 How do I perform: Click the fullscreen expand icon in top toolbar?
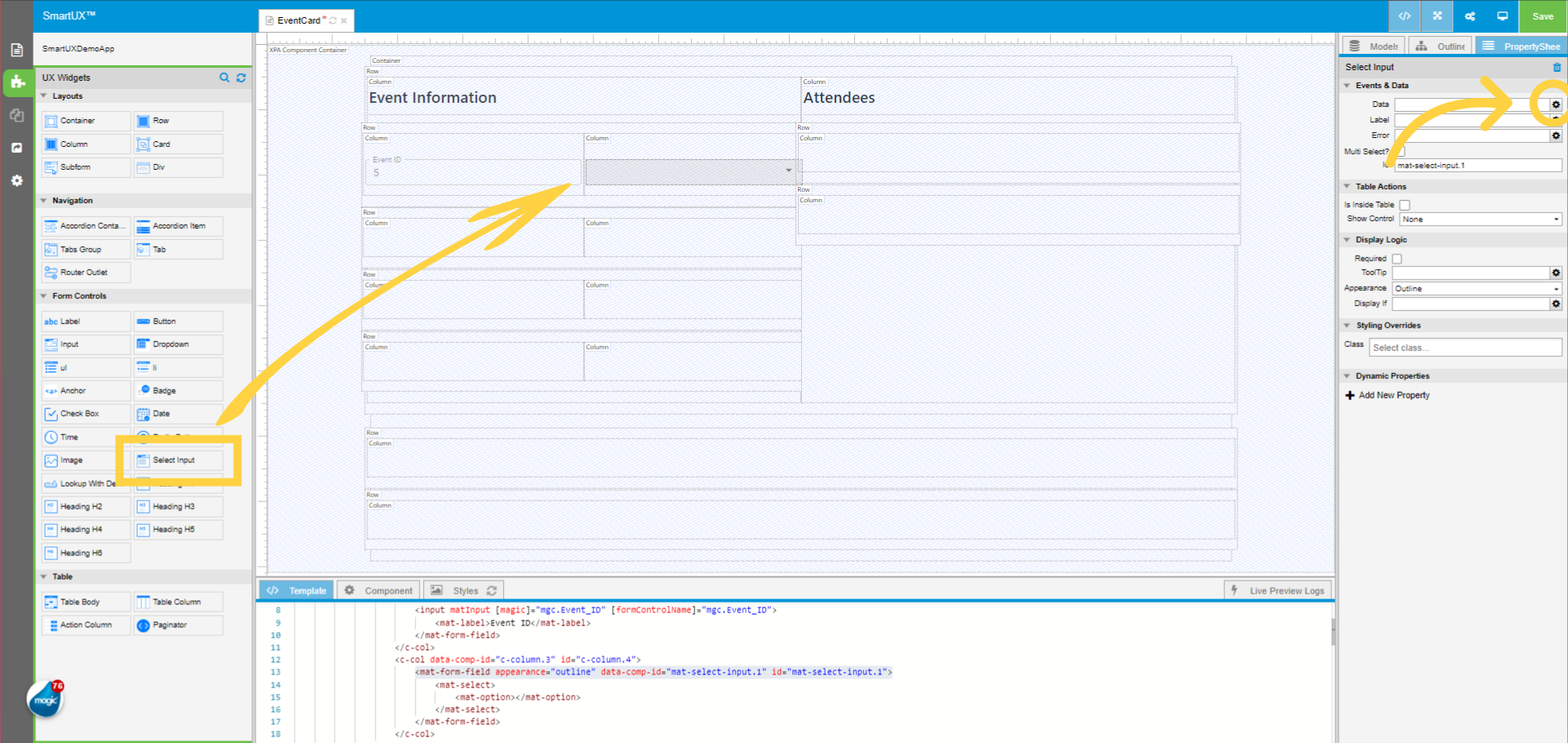click(1437, 16)
